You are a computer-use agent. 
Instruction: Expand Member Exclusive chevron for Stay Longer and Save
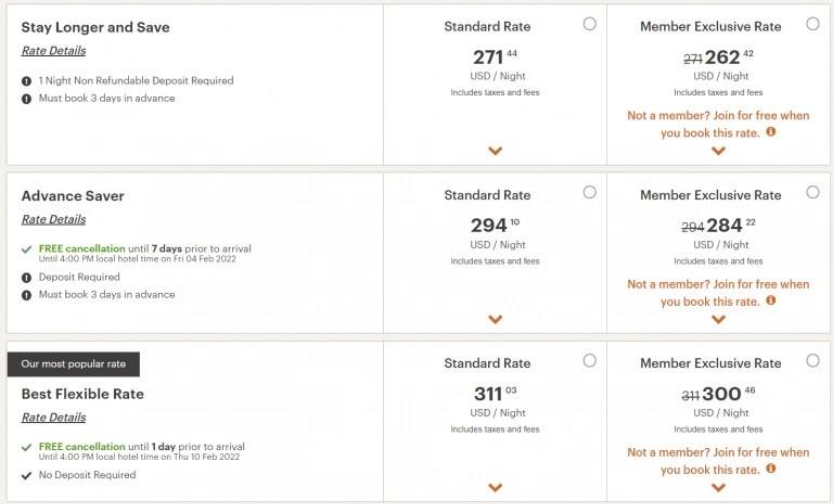718,151
